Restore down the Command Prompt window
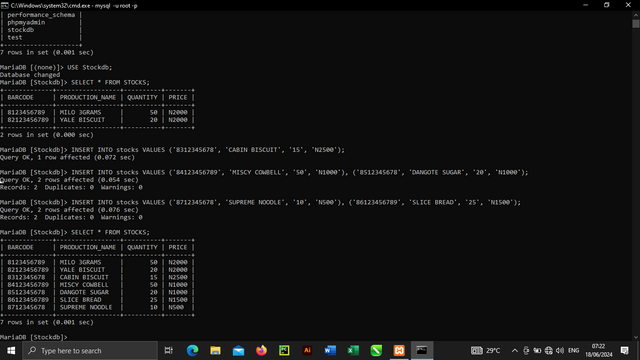The height and width of the screenshot is (360, 640). click(607, 5)
